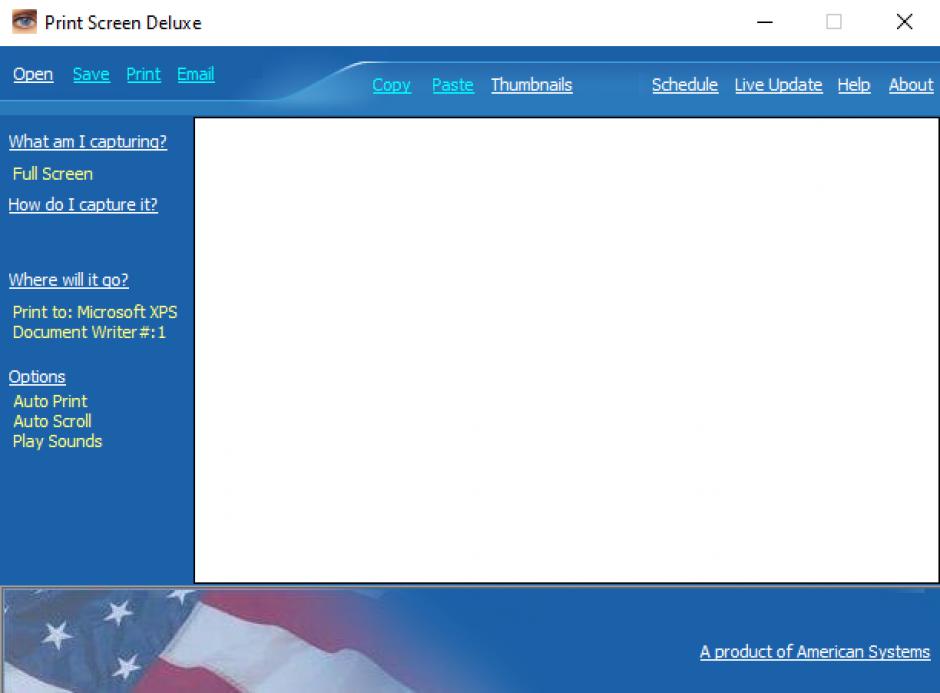Viewport: 940px width, 693px height.
Task: Click the eye application icon in title bar
Action: coord(25,22)
